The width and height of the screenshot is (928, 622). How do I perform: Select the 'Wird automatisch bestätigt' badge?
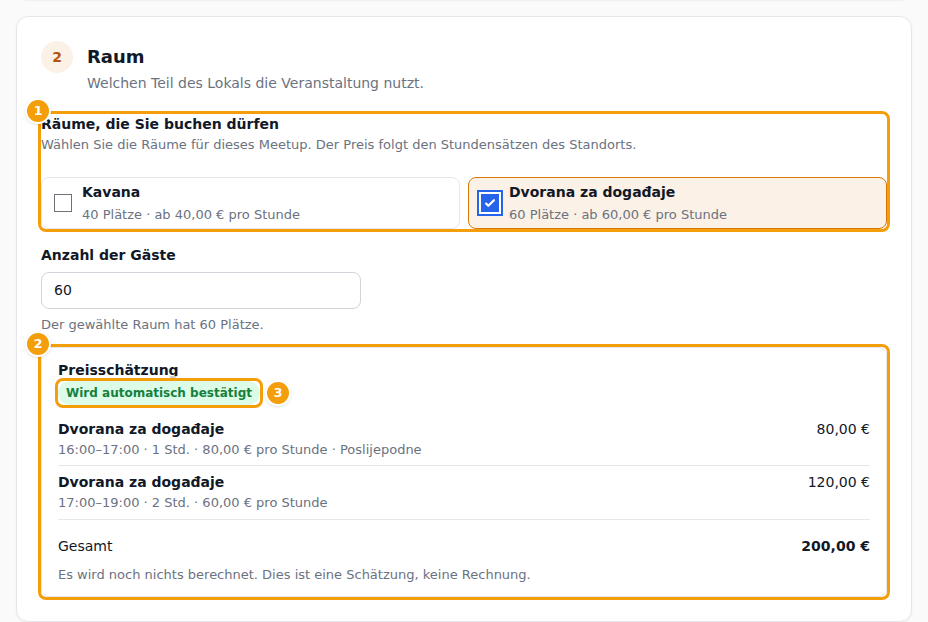[x=159, y=393]
